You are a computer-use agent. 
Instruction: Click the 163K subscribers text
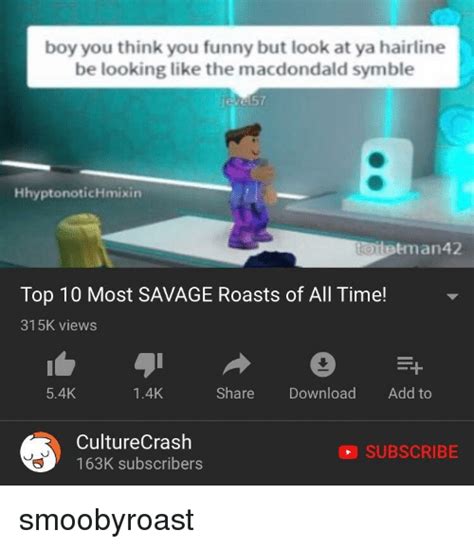click(139, 464)
